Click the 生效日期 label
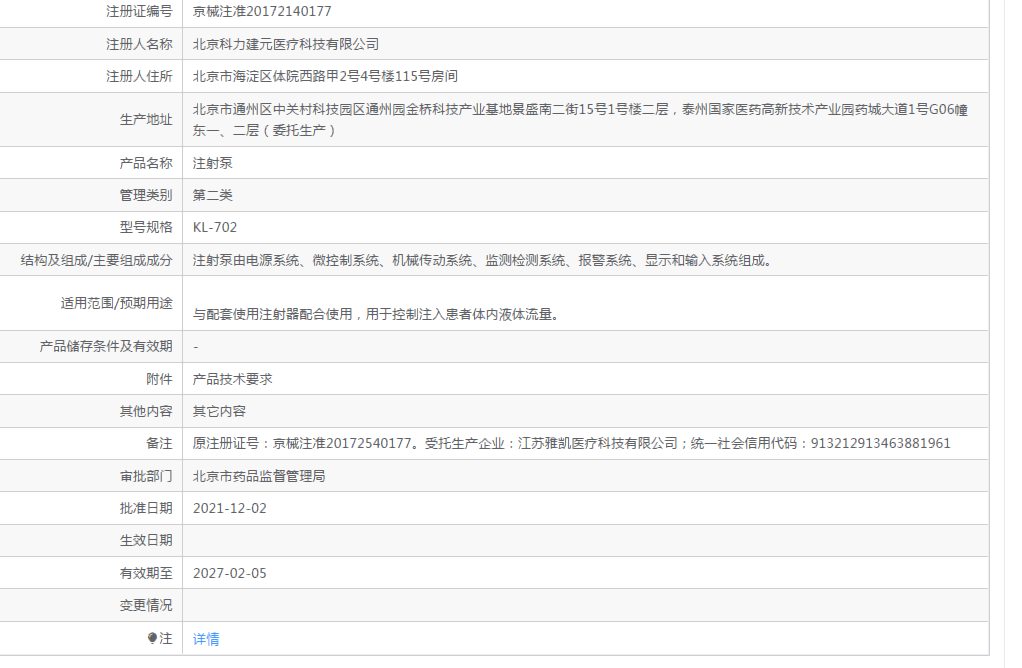This screenshot has width=1022, height=668. (146, 540)
